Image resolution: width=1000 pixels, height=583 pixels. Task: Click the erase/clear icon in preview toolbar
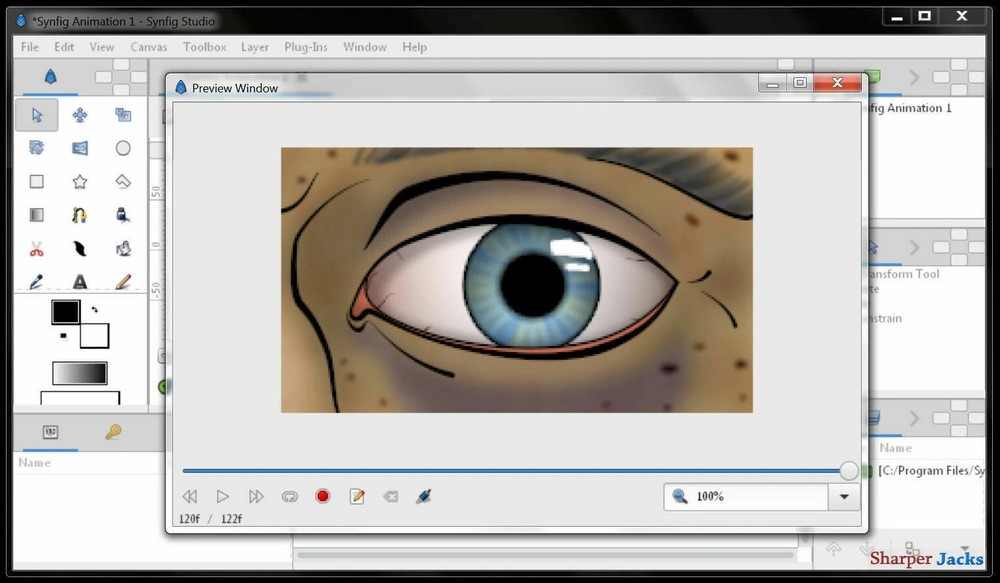tap(390, 496)
